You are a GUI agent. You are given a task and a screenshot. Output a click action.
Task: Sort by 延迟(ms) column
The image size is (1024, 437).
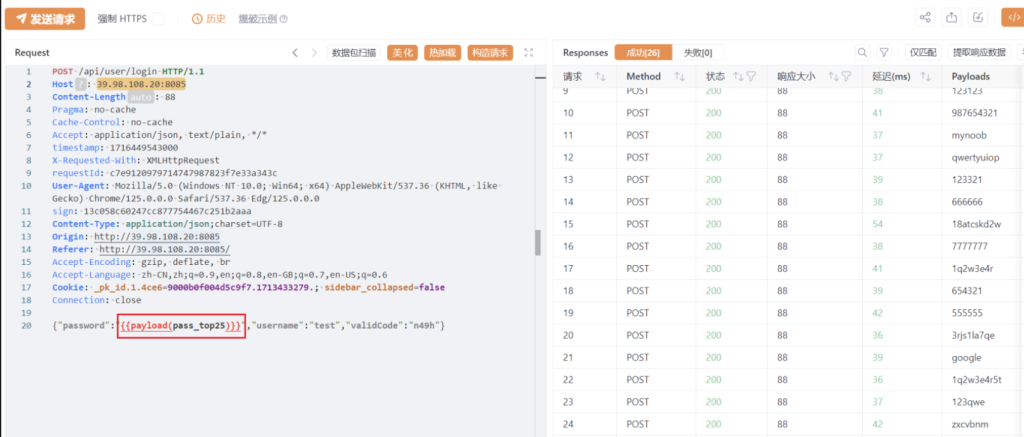(925, 77)
